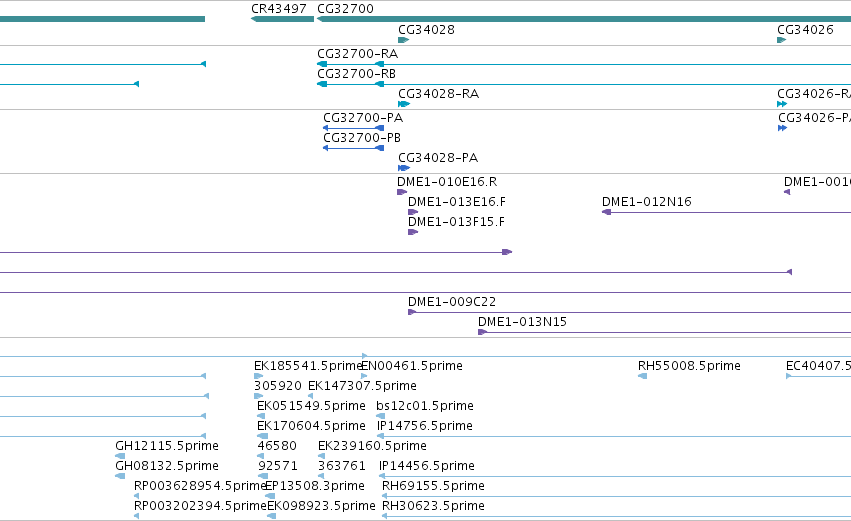The image size is (851, 521).
Task: Click the CR43497 gene label
Action: [x=279, y=9]
